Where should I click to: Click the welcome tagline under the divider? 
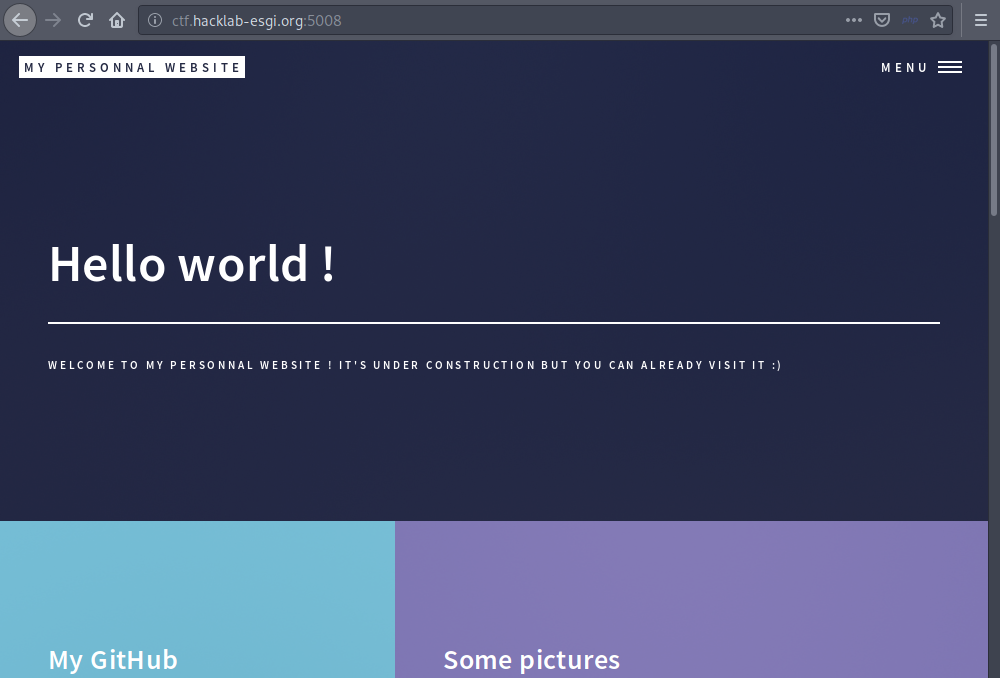tap(414, 365)
